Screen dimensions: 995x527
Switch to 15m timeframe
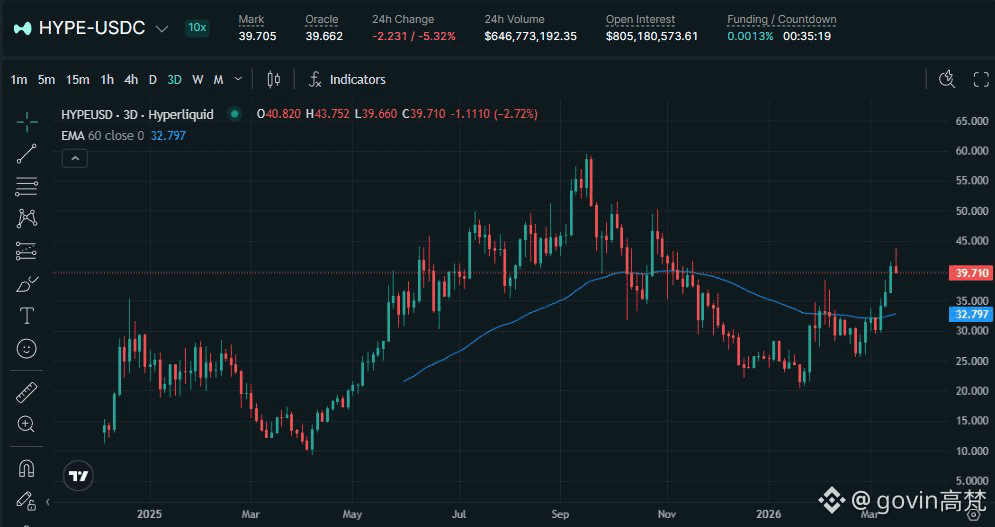77,79
